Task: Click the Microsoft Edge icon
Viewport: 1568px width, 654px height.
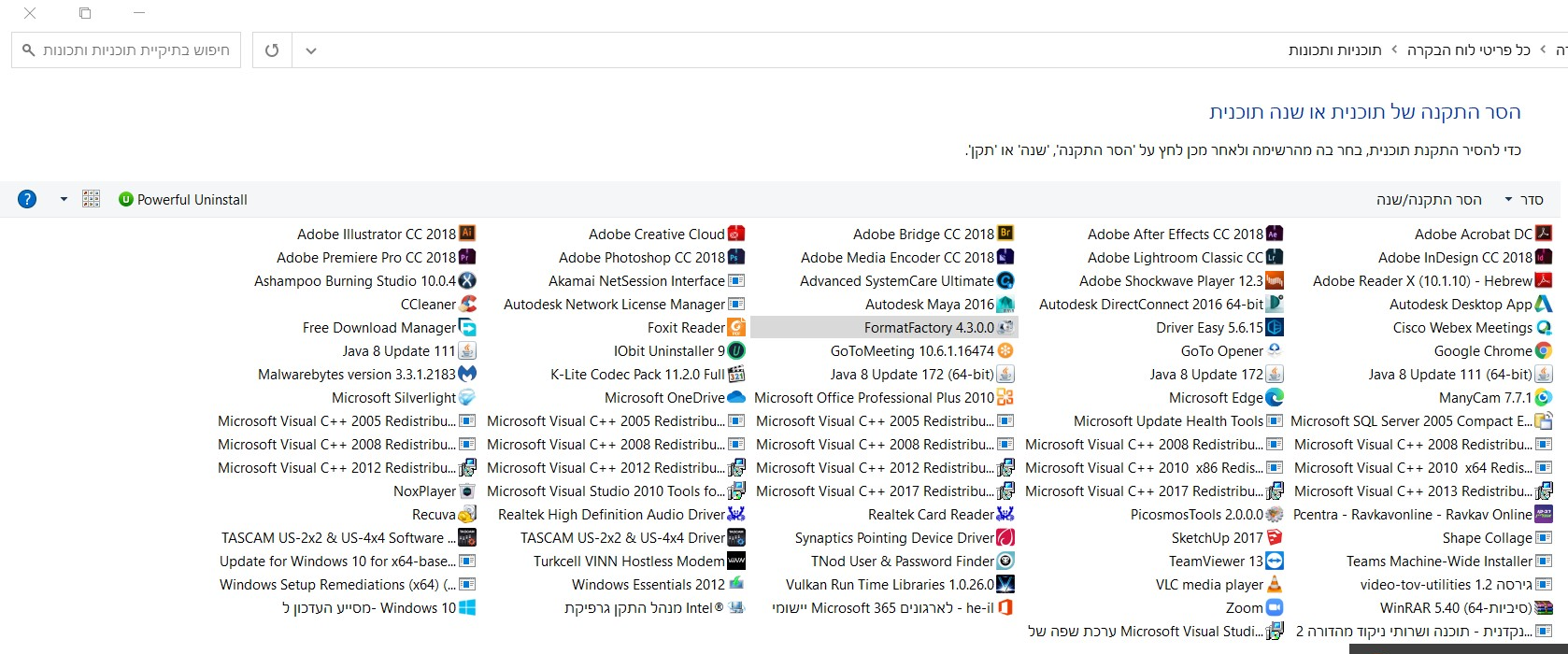Action: (1275, 397)
